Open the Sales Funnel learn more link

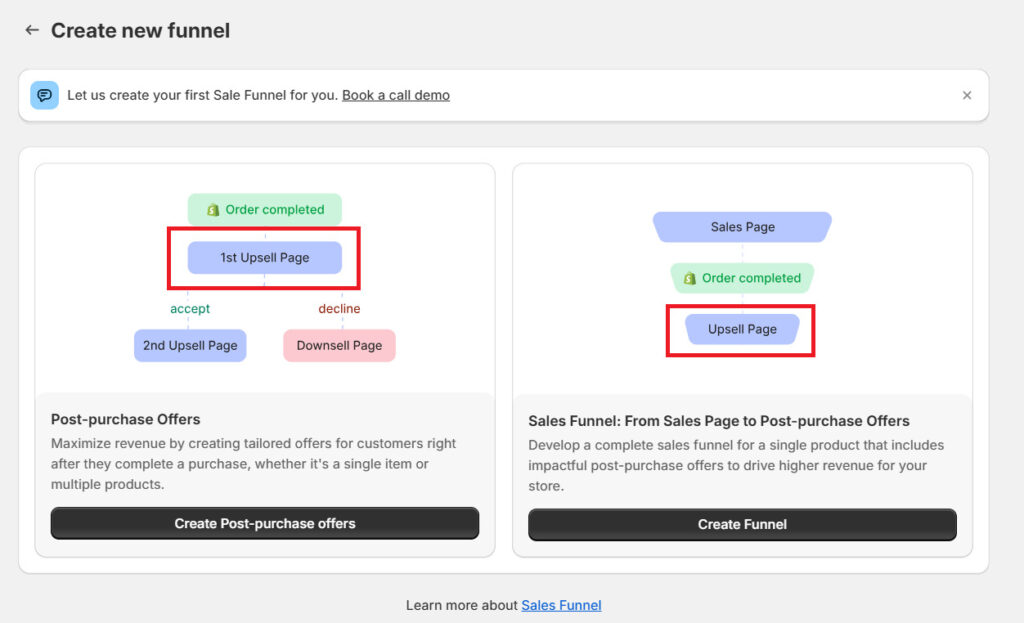tap(561, 604)
